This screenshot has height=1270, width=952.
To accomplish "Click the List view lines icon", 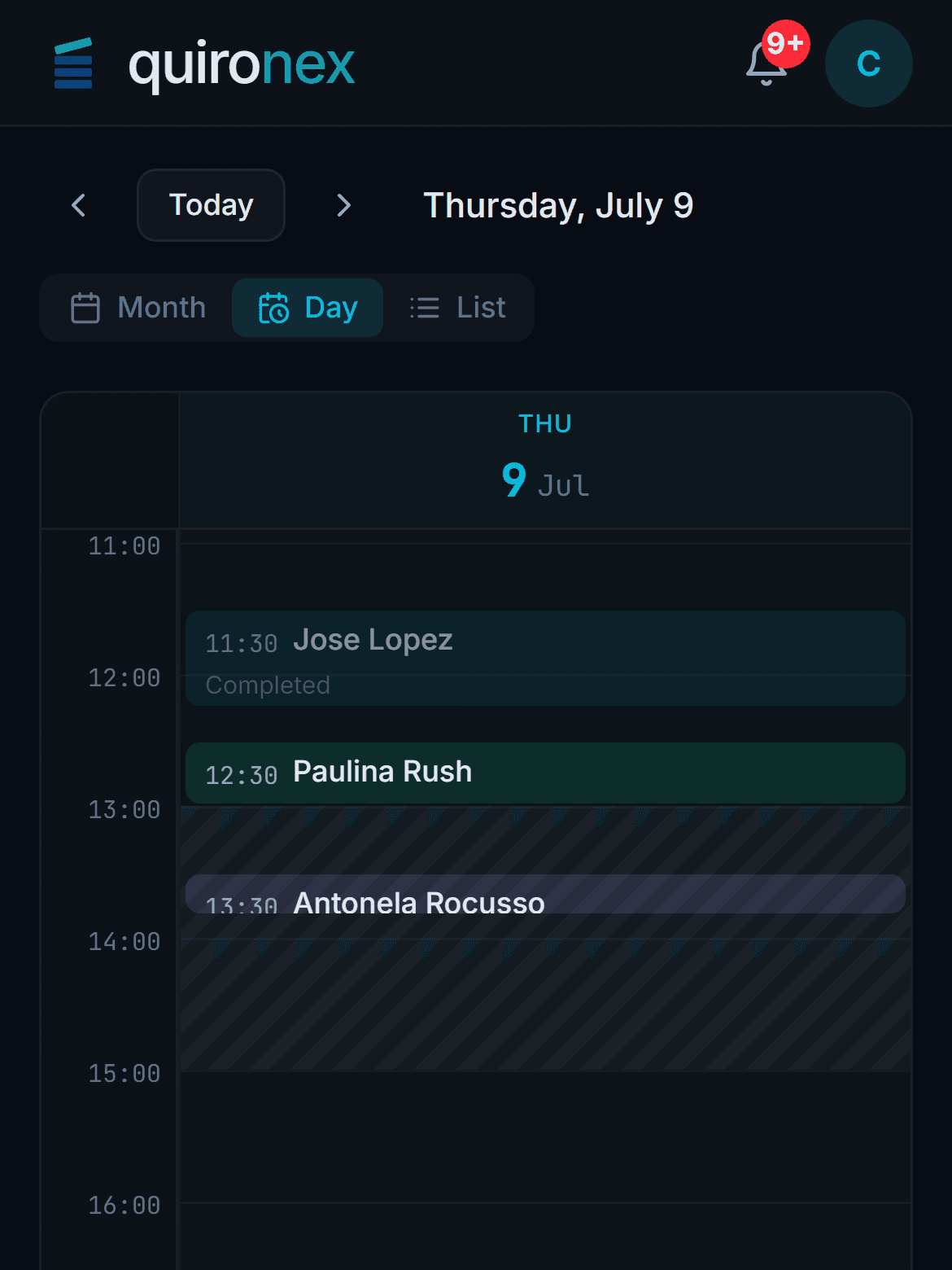I will click(425, 308).
